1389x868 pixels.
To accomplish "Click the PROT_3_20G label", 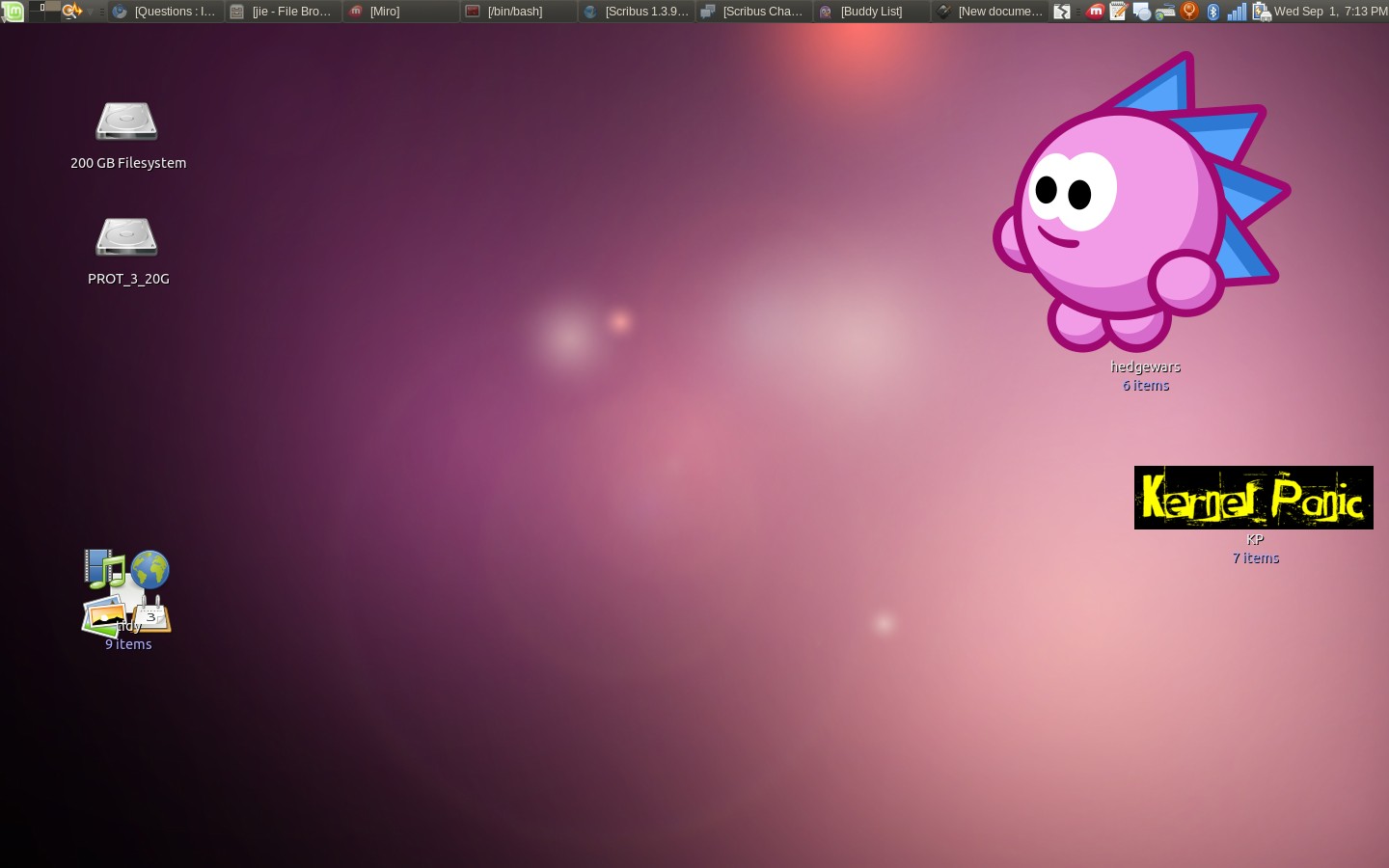I will [128, 279].
